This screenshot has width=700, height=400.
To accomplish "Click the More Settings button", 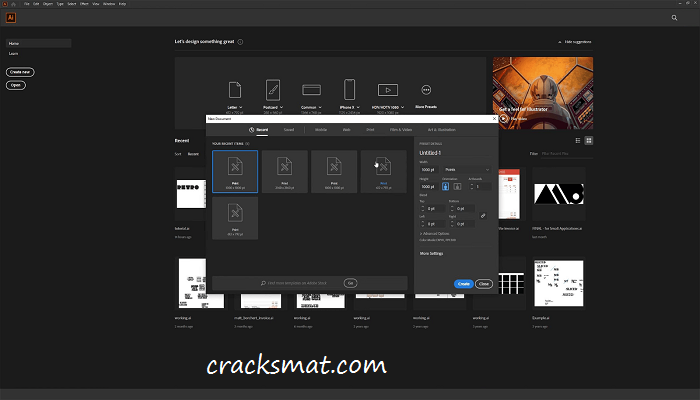I will [431, 254].
